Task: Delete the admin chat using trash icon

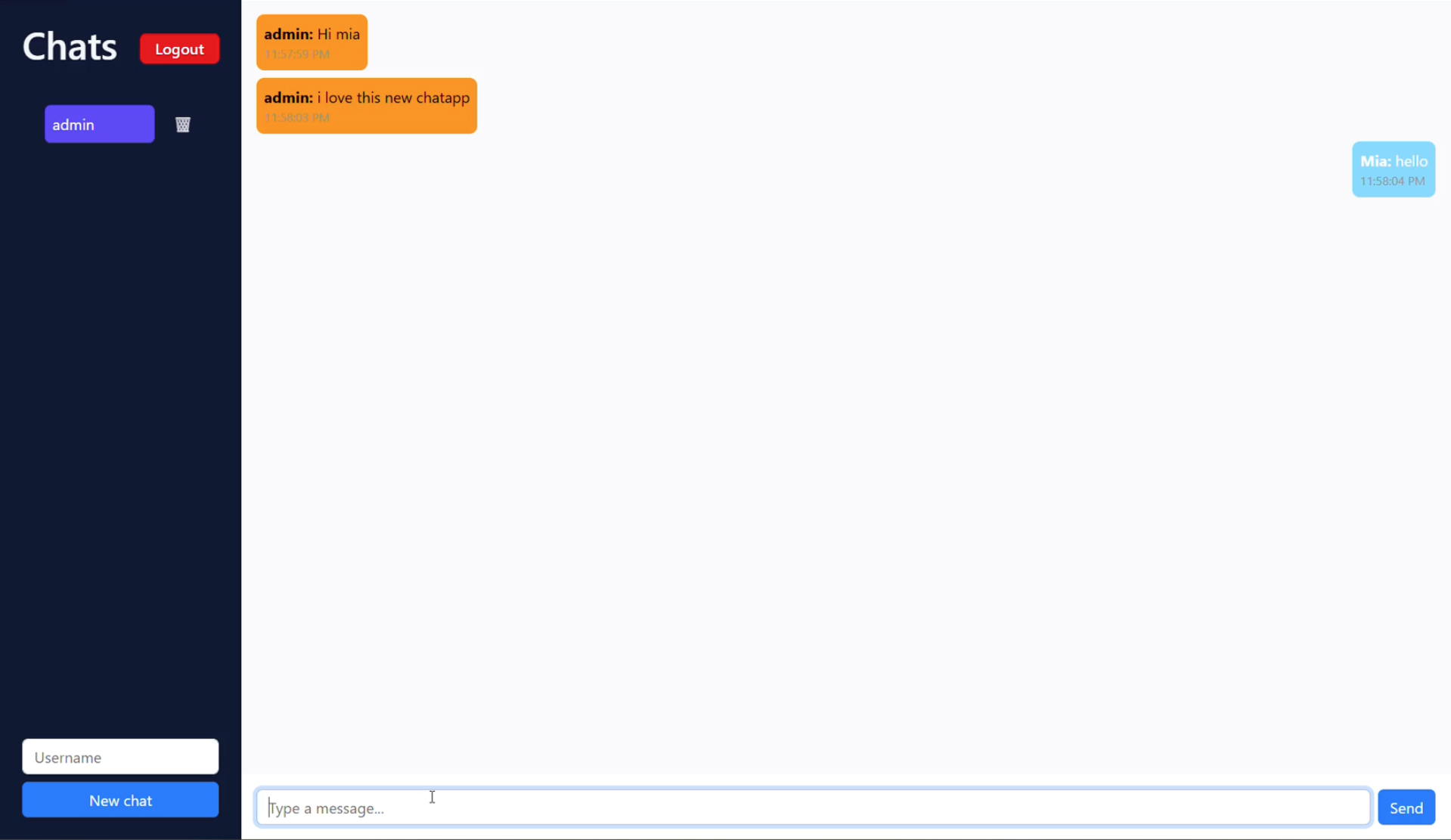Action: click(182, 125)
